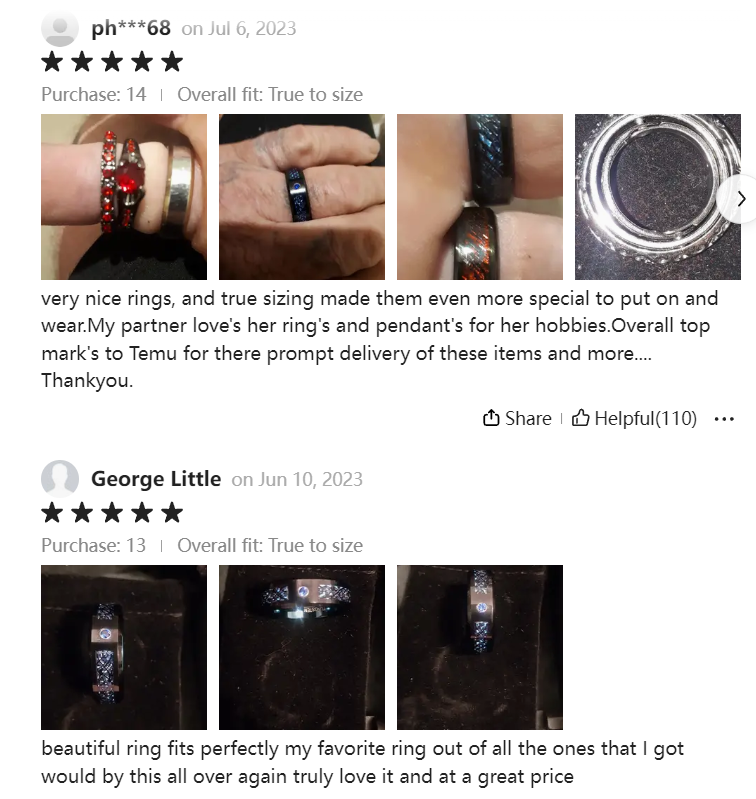Open silver ring on dark background photo

(x=658, y=197)
